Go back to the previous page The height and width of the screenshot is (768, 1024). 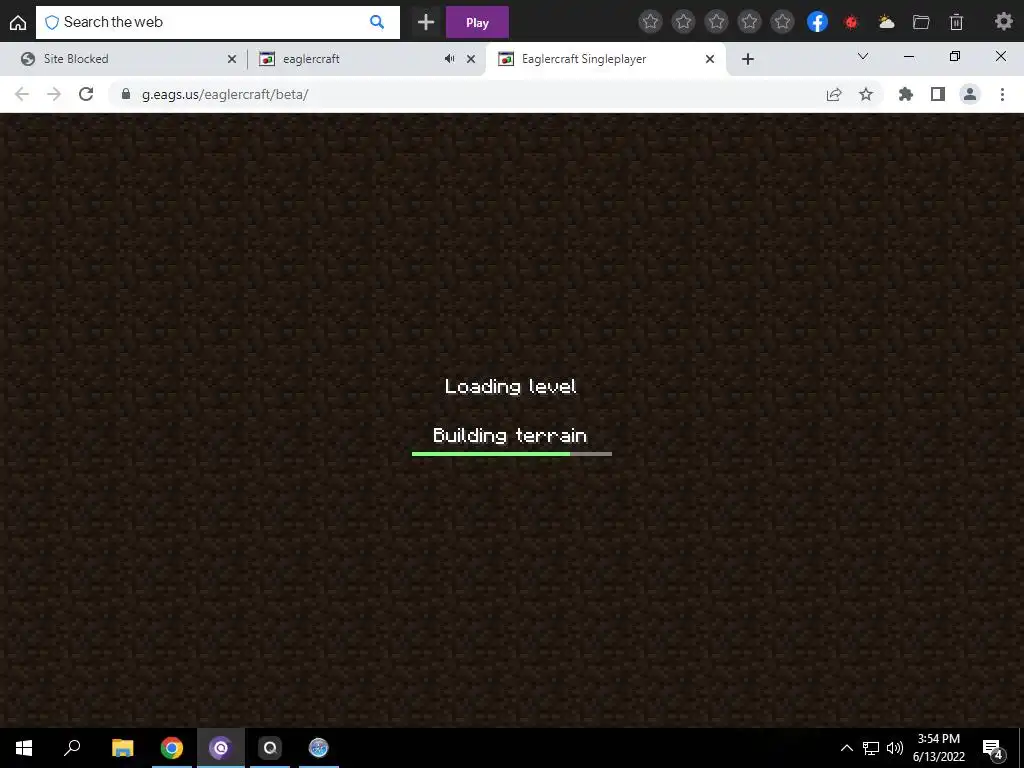point(22,94)
